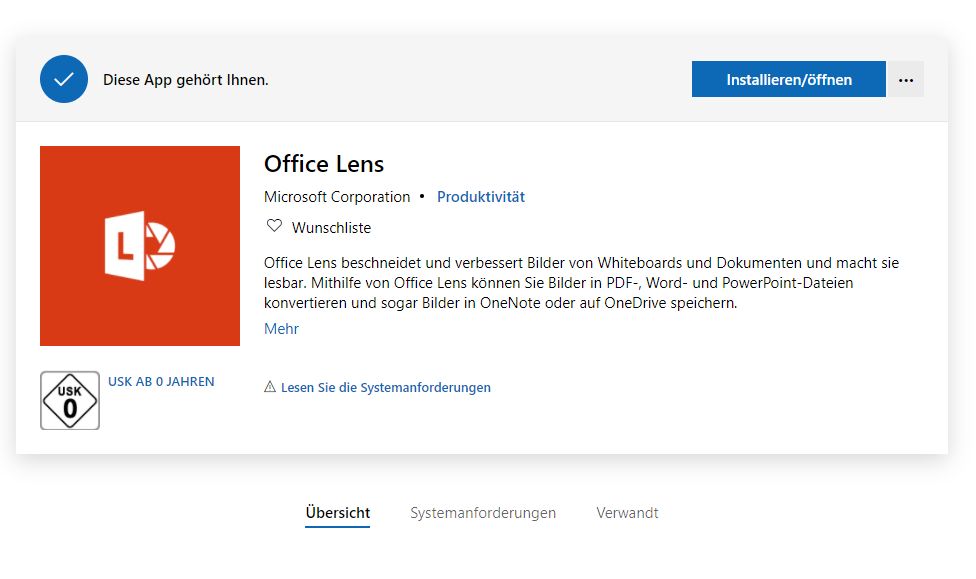Click the Microsoft Corporation publisher name
Image resolution: width=976 pixels, height=579 pixels.
pyautogui.click(x=337, y=197)
